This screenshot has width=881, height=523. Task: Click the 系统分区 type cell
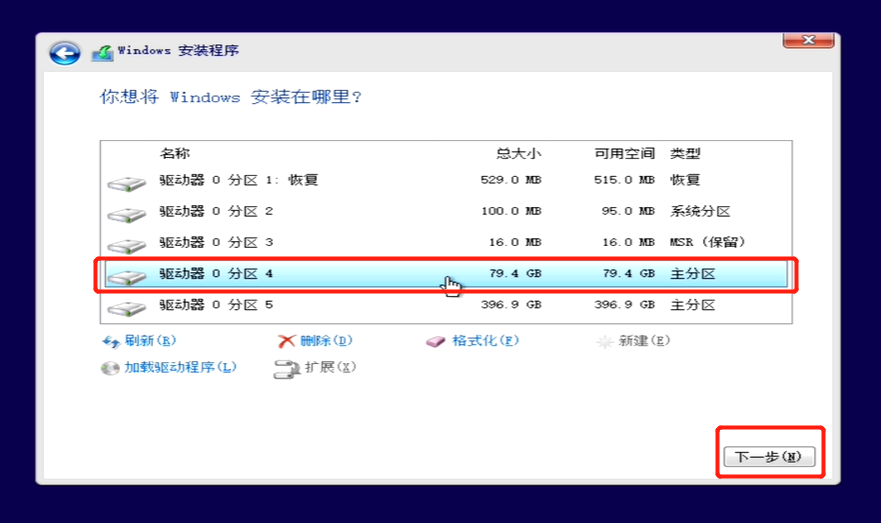[x=700, y=211]
